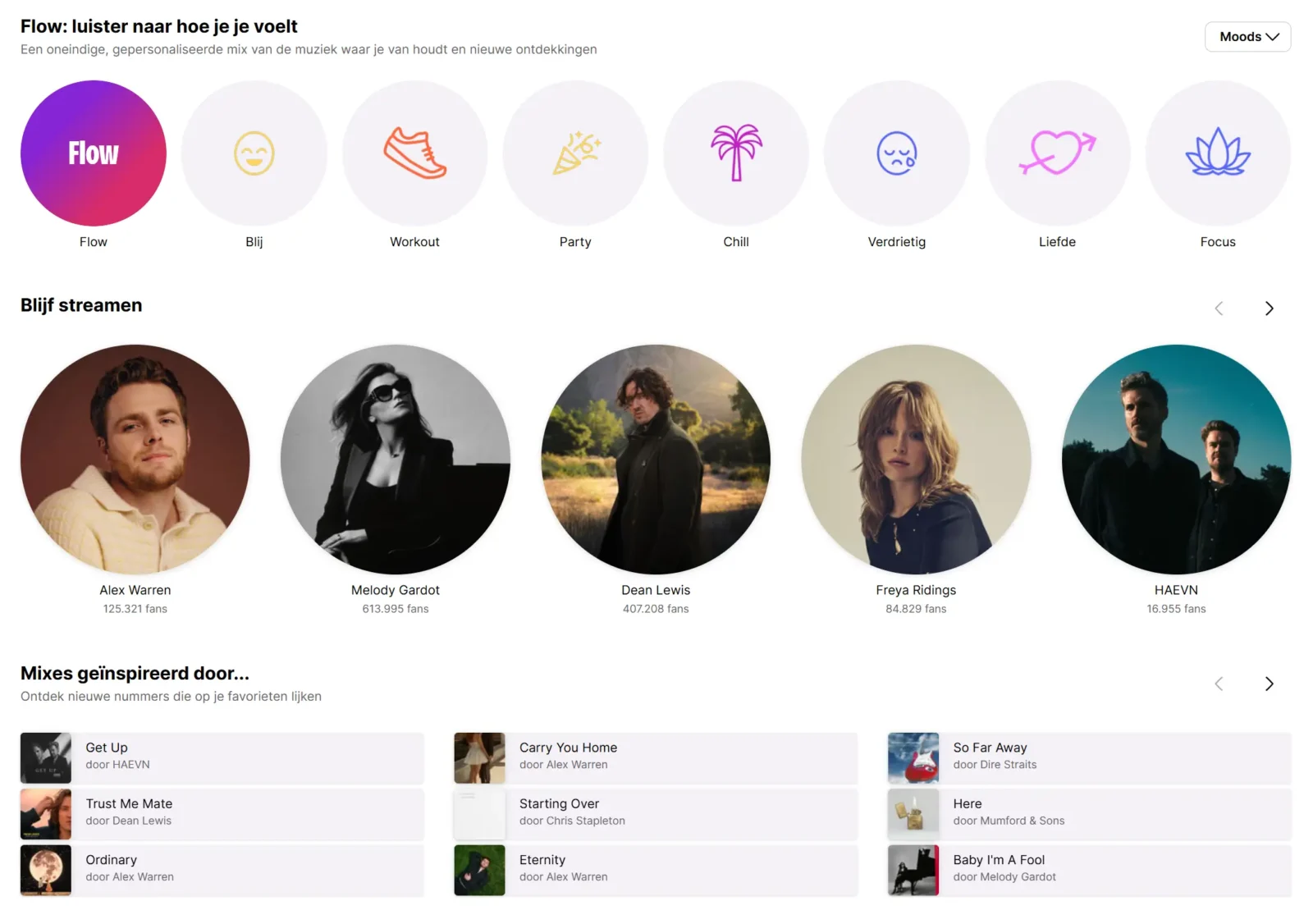The image size is (1313, 924).
Task: Open the Liefde heart icon
Action: [1057, 153]
